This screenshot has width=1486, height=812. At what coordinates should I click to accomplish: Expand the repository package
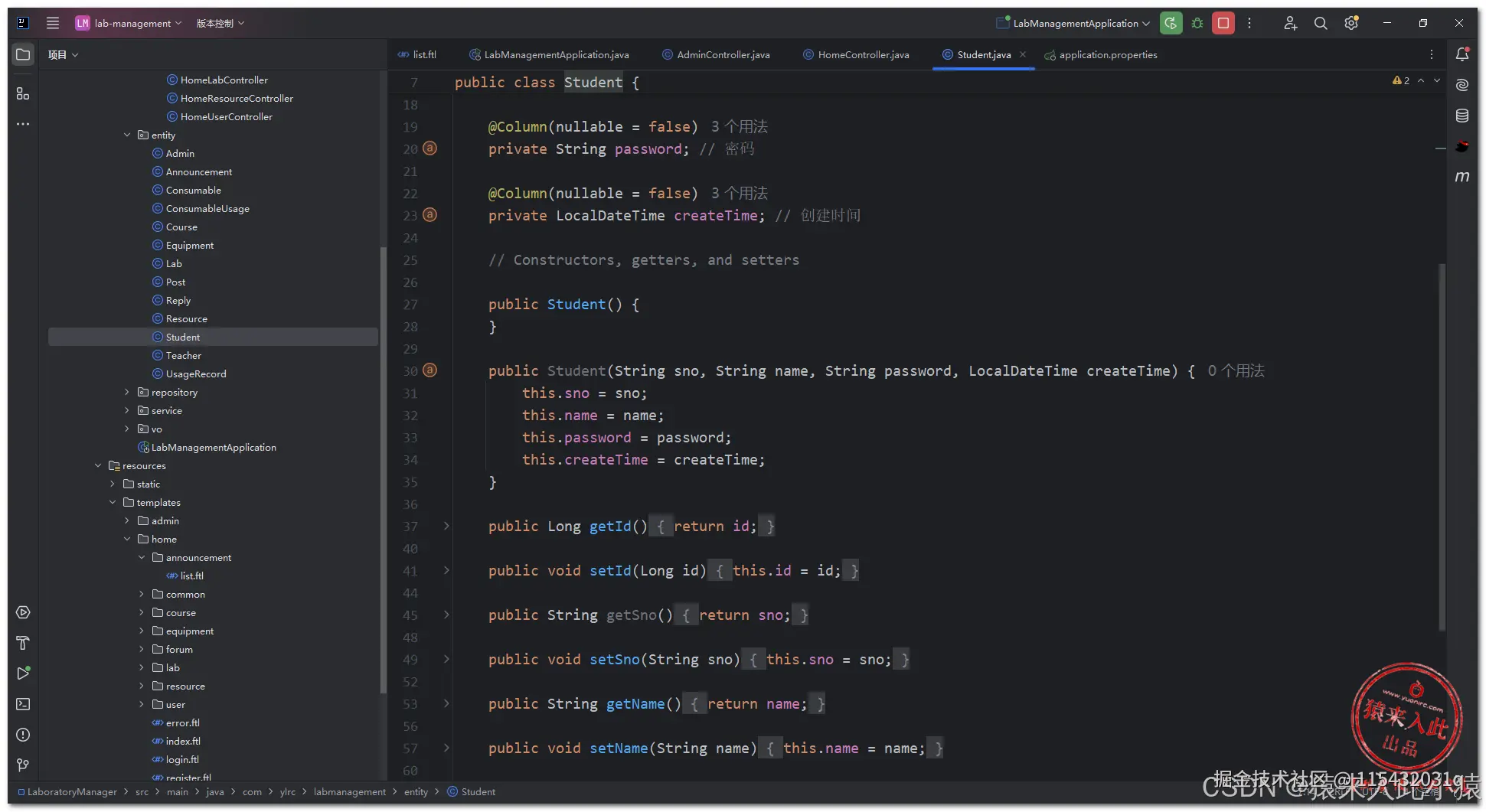(x=127, y=392)
